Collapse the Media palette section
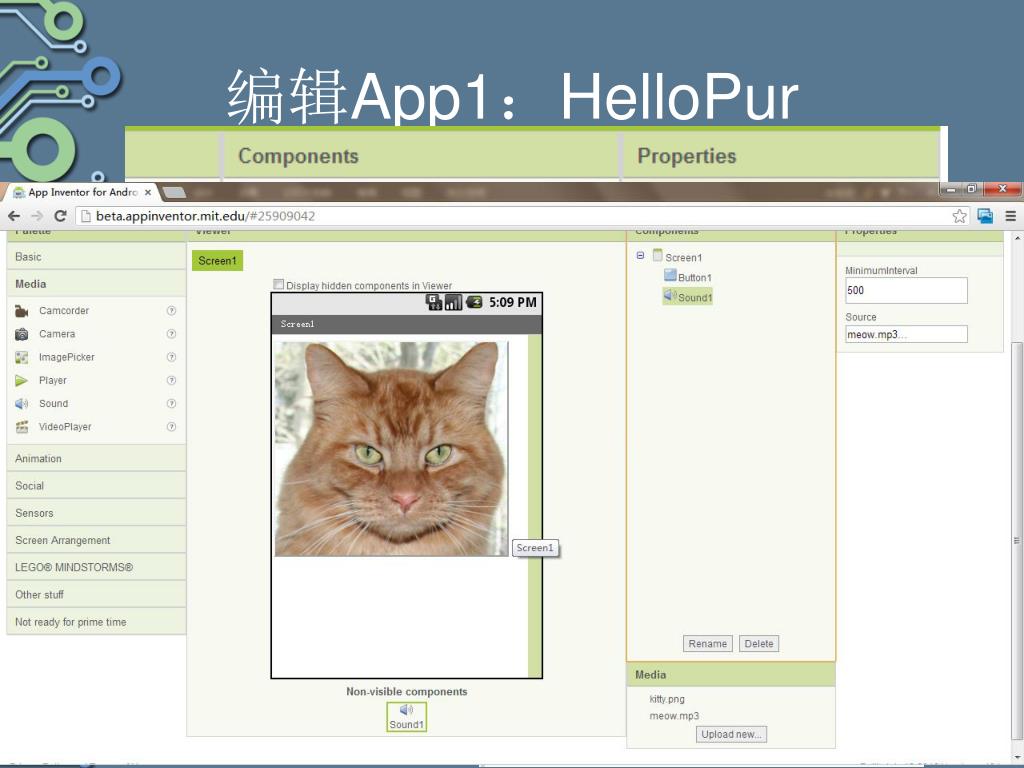Screen dimensions: 1024x768 click(x=97, y=284)
